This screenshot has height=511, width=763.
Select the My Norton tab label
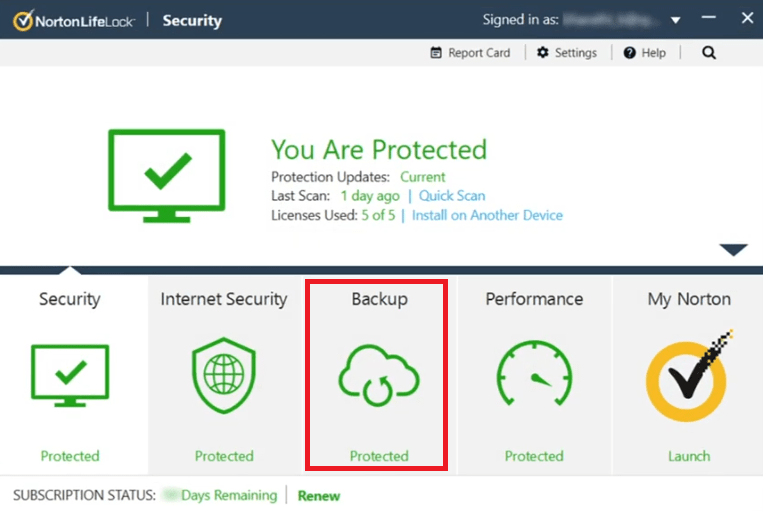pos(689,299)
